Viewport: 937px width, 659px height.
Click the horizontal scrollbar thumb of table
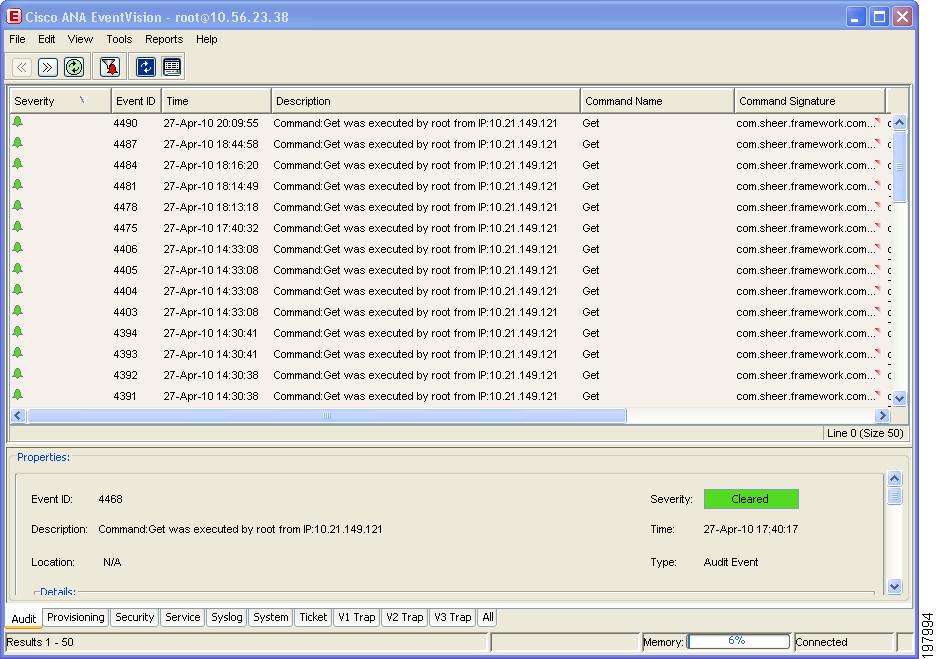(327, 415)
